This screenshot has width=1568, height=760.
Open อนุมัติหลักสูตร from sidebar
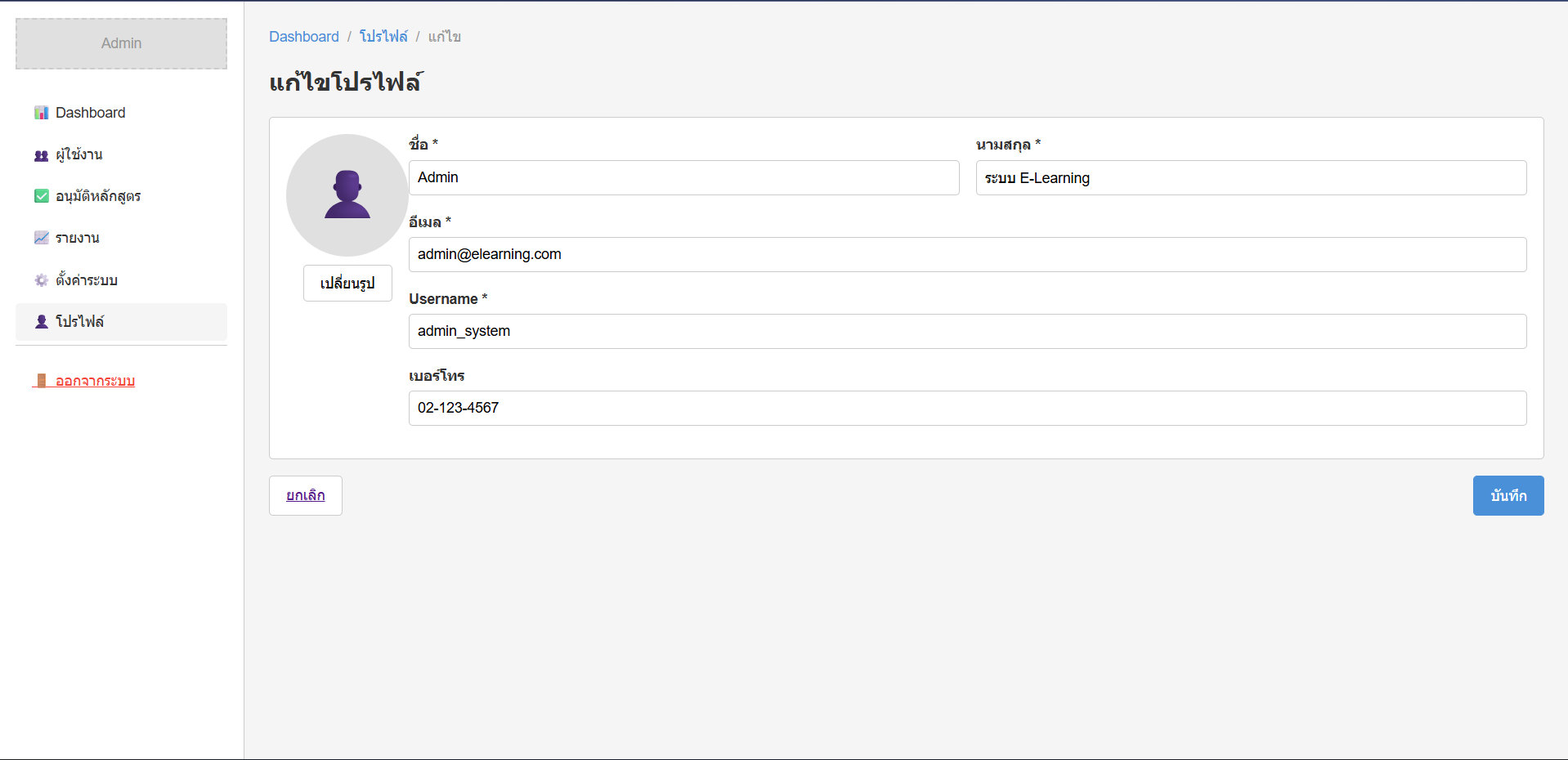98,196
